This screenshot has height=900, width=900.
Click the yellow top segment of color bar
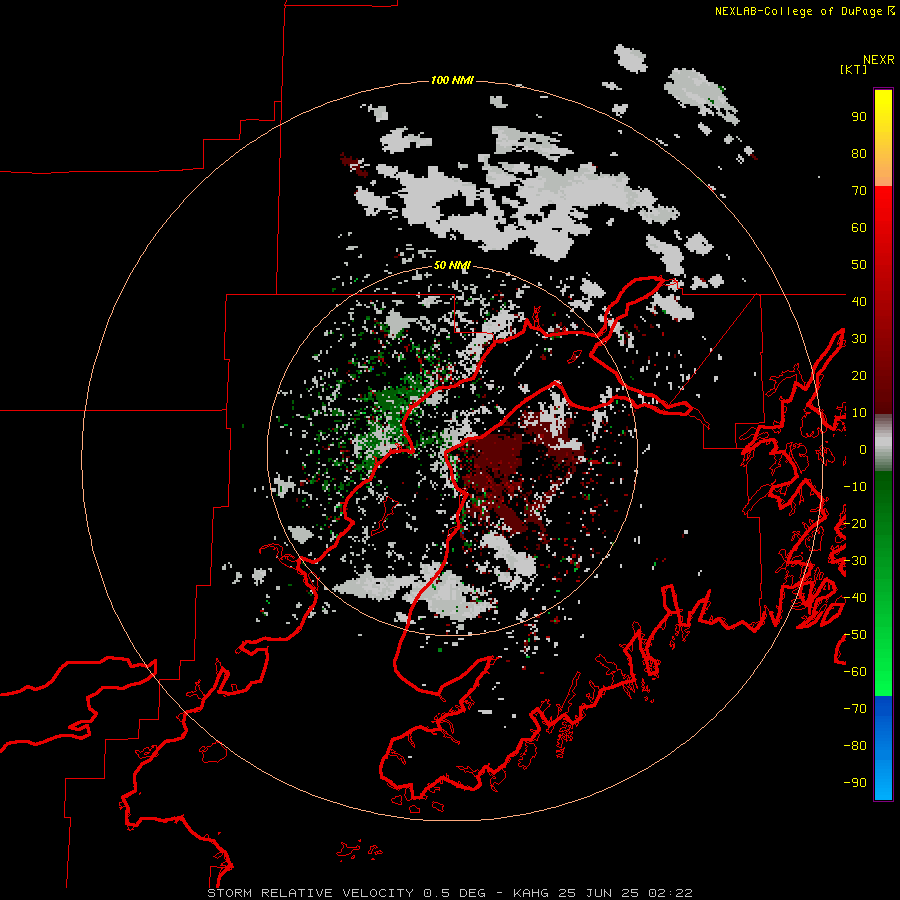click(883, 138)
